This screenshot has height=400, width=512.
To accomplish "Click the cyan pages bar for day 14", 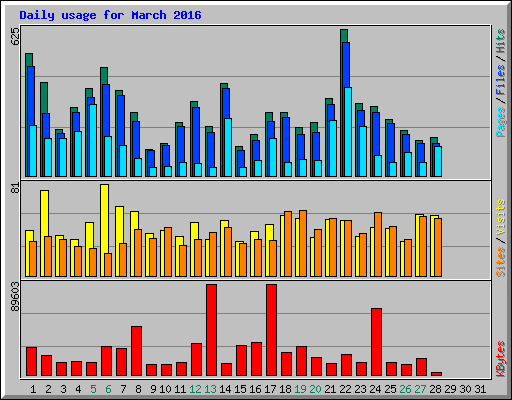I will 228,147.
